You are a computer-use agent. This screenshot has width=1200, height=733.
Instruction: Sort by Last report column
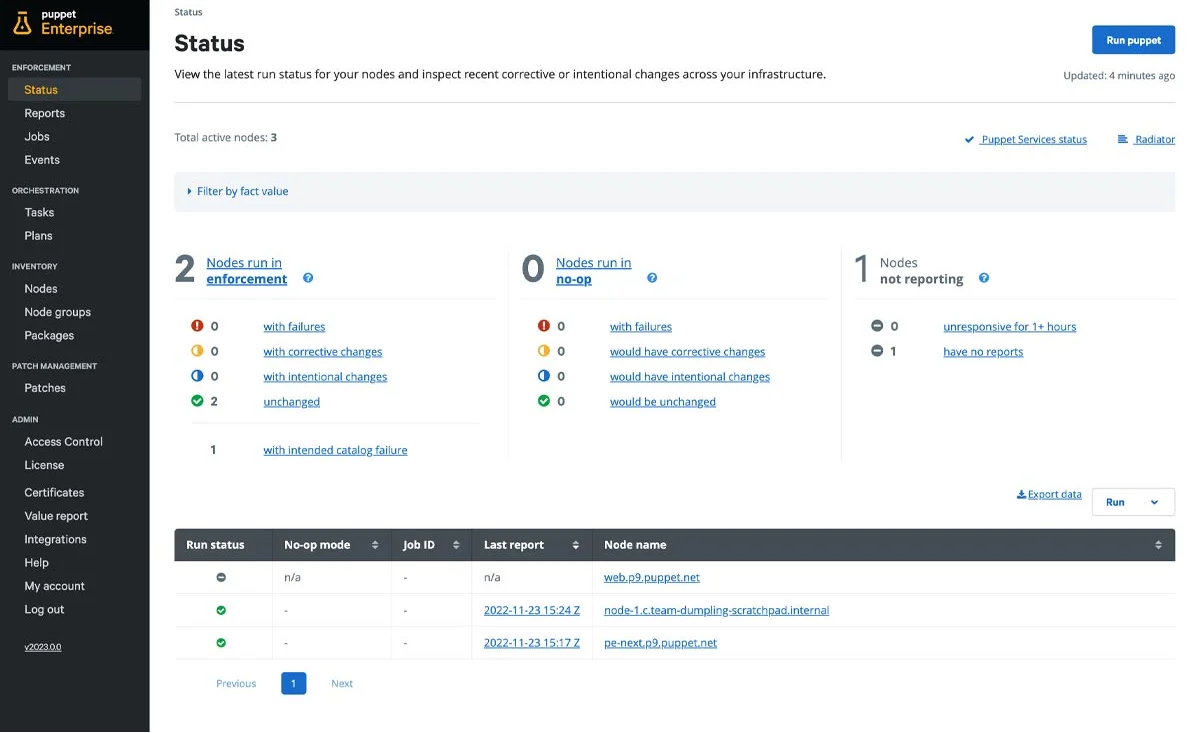pyautogui.click(x=576, y=545)
